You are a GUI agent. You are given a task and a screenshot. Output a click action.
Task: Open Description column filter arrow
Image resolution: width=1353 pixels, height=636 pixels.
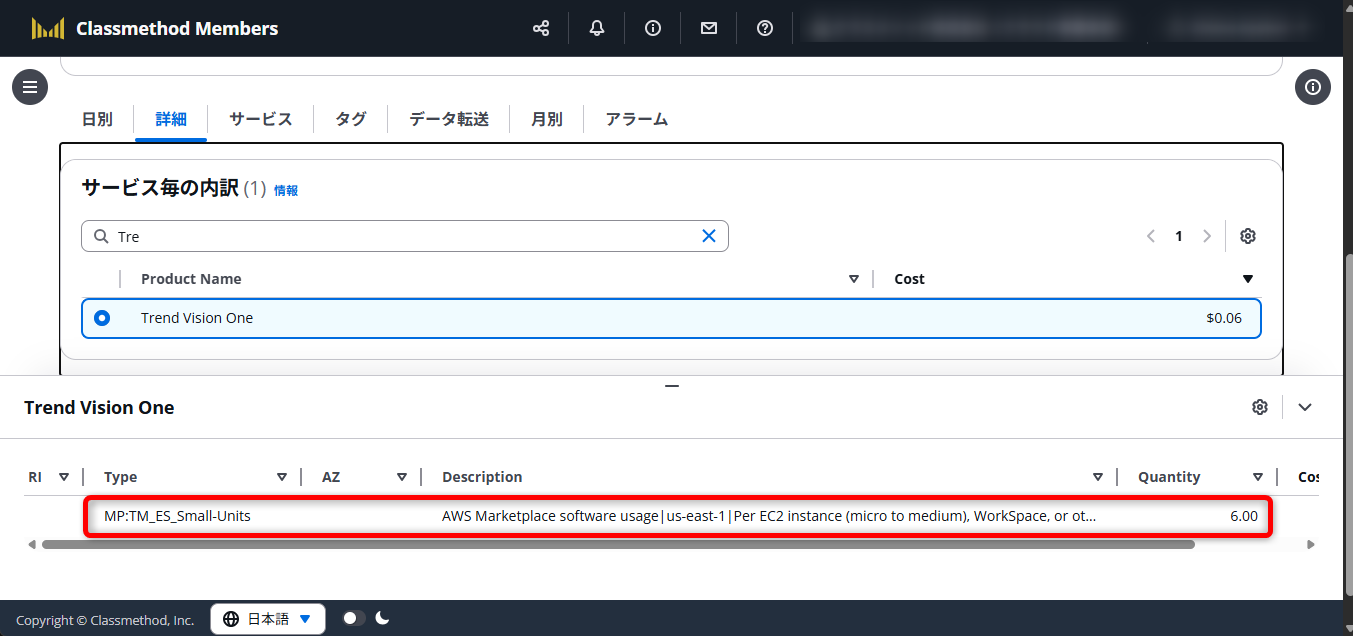pos(1098,477)
